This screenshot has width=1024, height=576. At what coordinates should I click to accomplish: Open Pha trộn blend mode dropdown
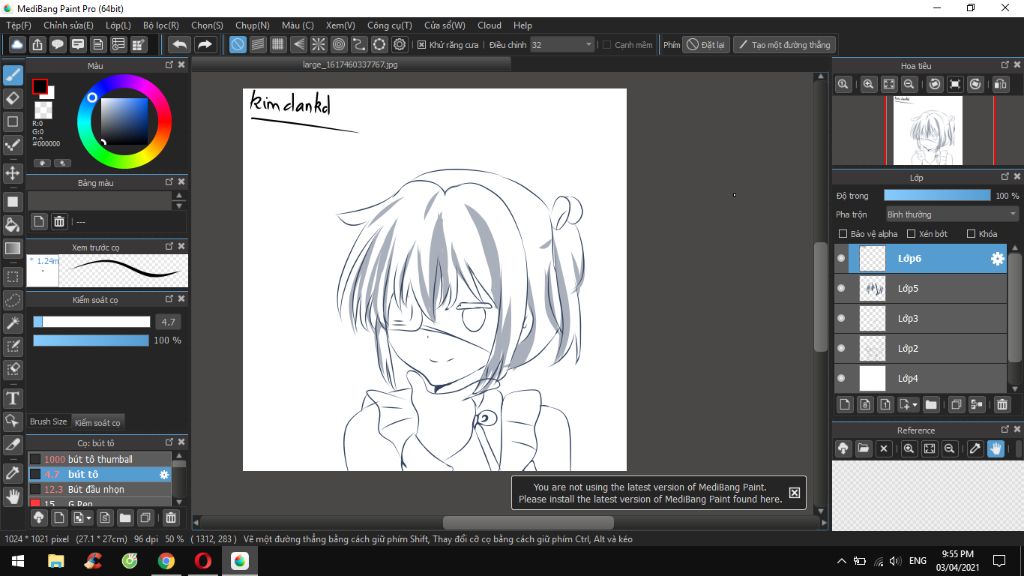tap(952, 214)
